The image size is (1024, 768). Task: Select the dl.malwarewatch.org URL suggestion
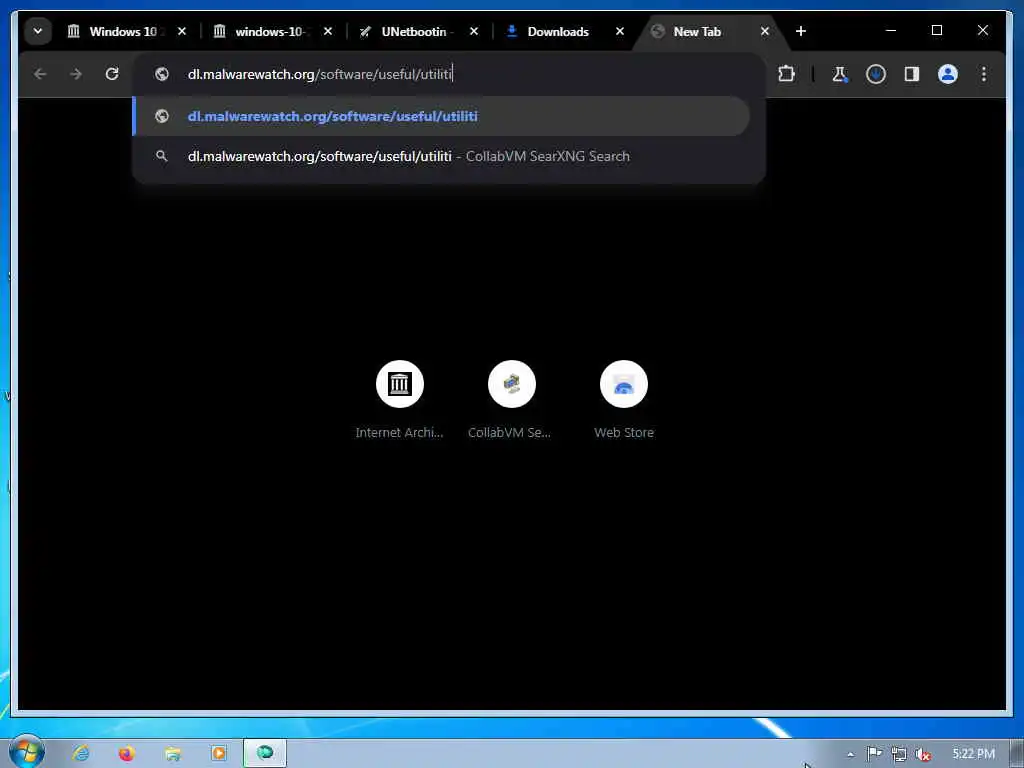pos(441,116)
